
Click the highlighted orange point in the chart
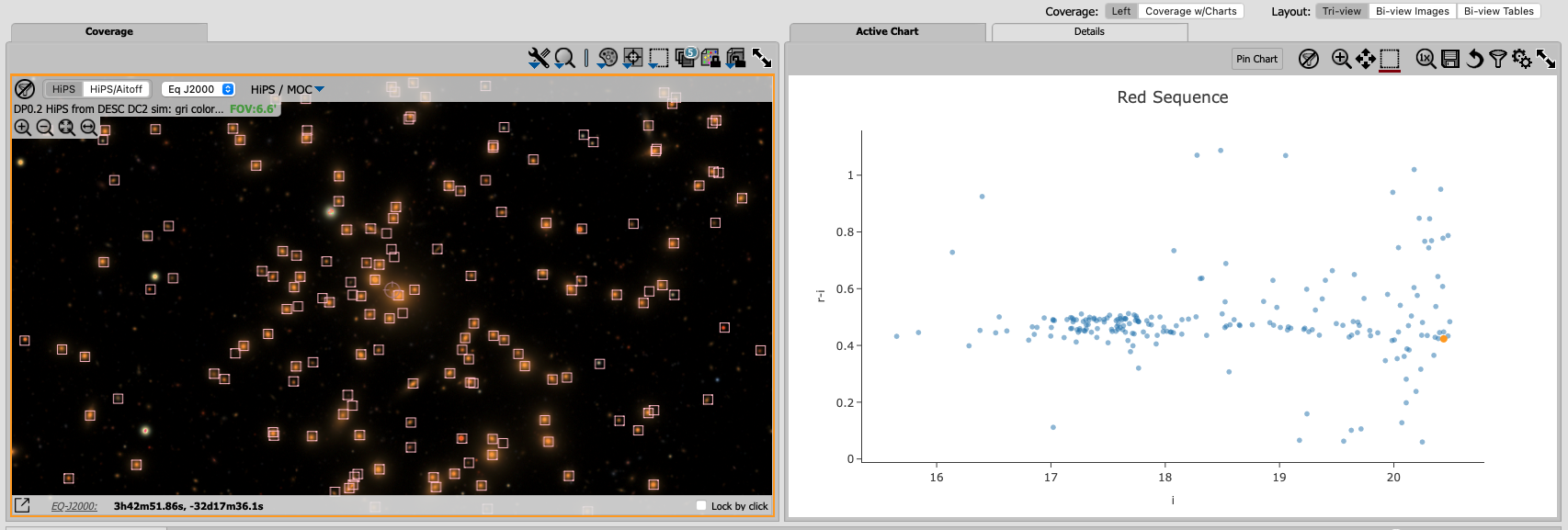[1444, 339]
